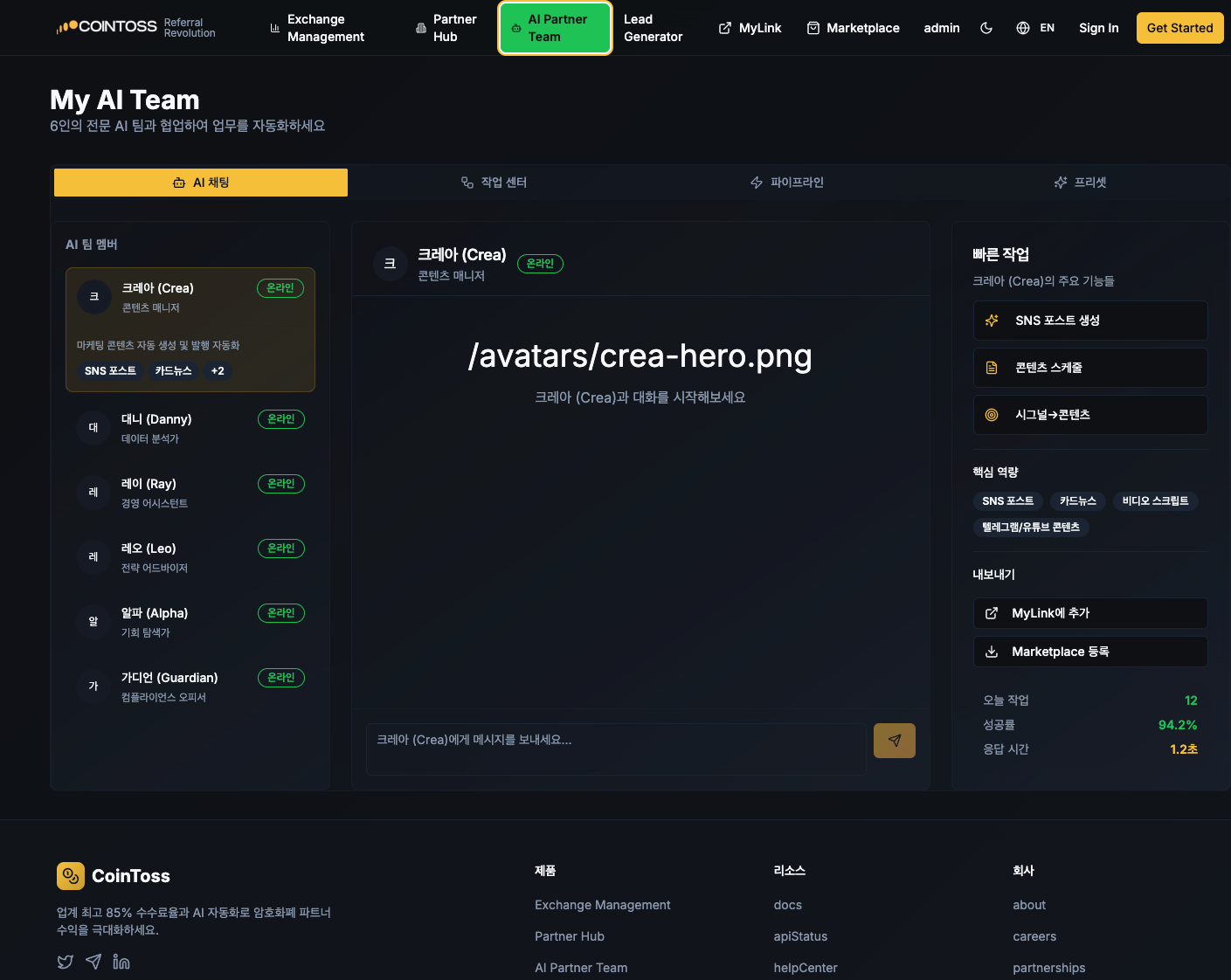Click the 크 avatar in chat header

(x=391, y=264)
